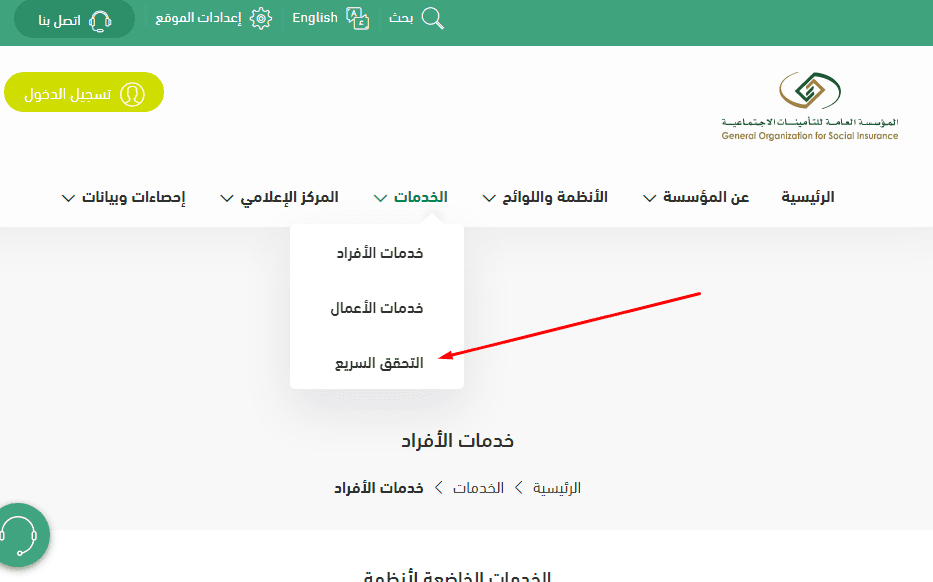Viewport: 933px width, 582px height.
Task: Open عن المؤسسة menu
Action: (x=706, y=197)
